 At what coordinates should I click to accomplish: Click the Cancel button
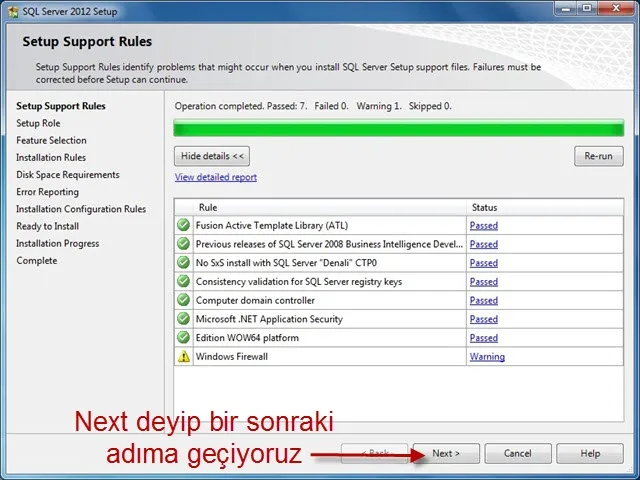[518, 453]
